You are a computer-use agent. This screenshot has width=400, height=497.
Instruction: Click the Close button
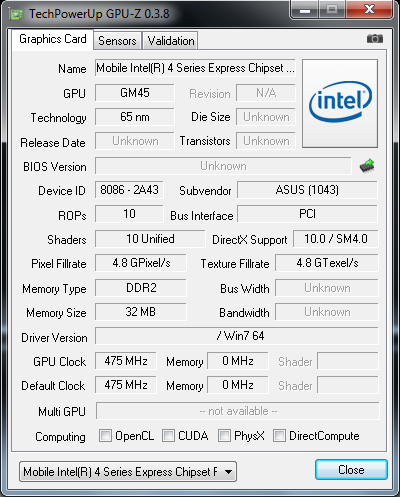click(351, 470)
